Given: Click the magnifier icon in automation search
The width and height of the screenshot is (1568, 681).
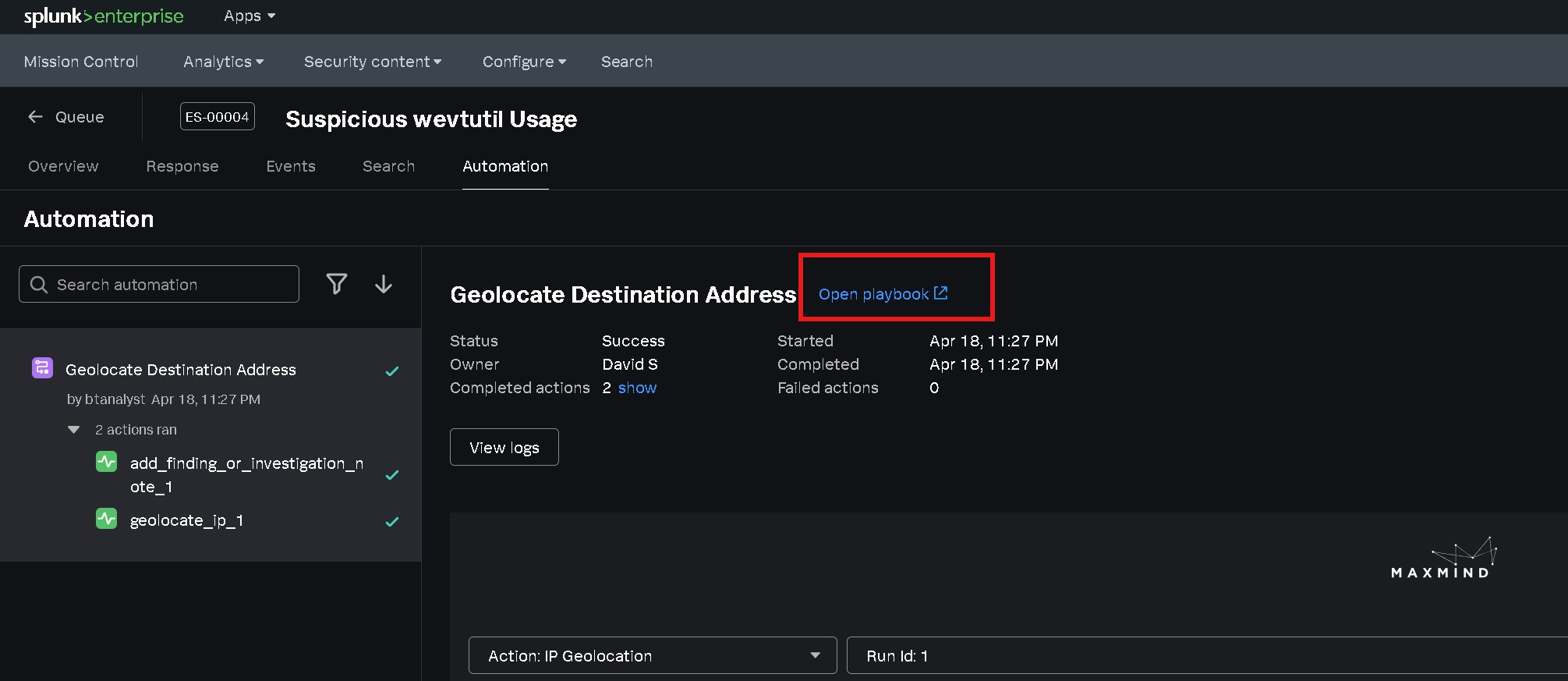Looking at the screenshot, I should [x=38, y=285].
